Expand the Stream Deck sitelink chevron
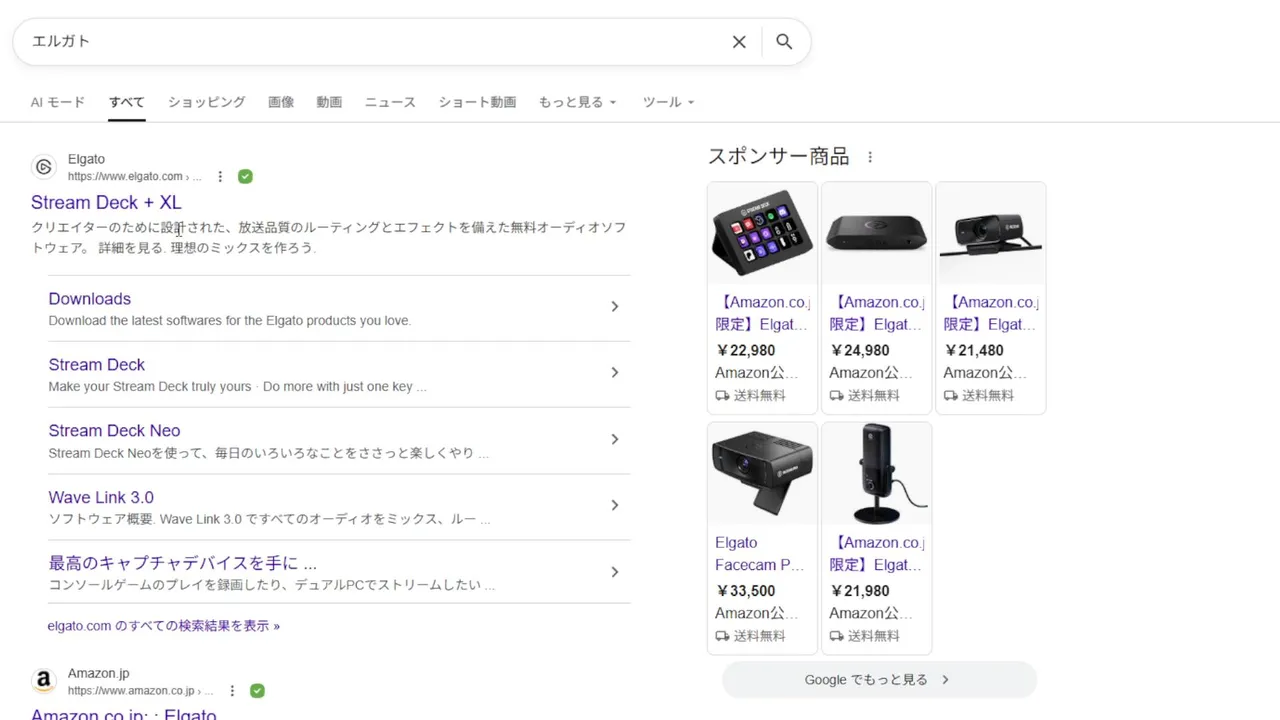The image size is (1280, 720). [x=615, y=373]
